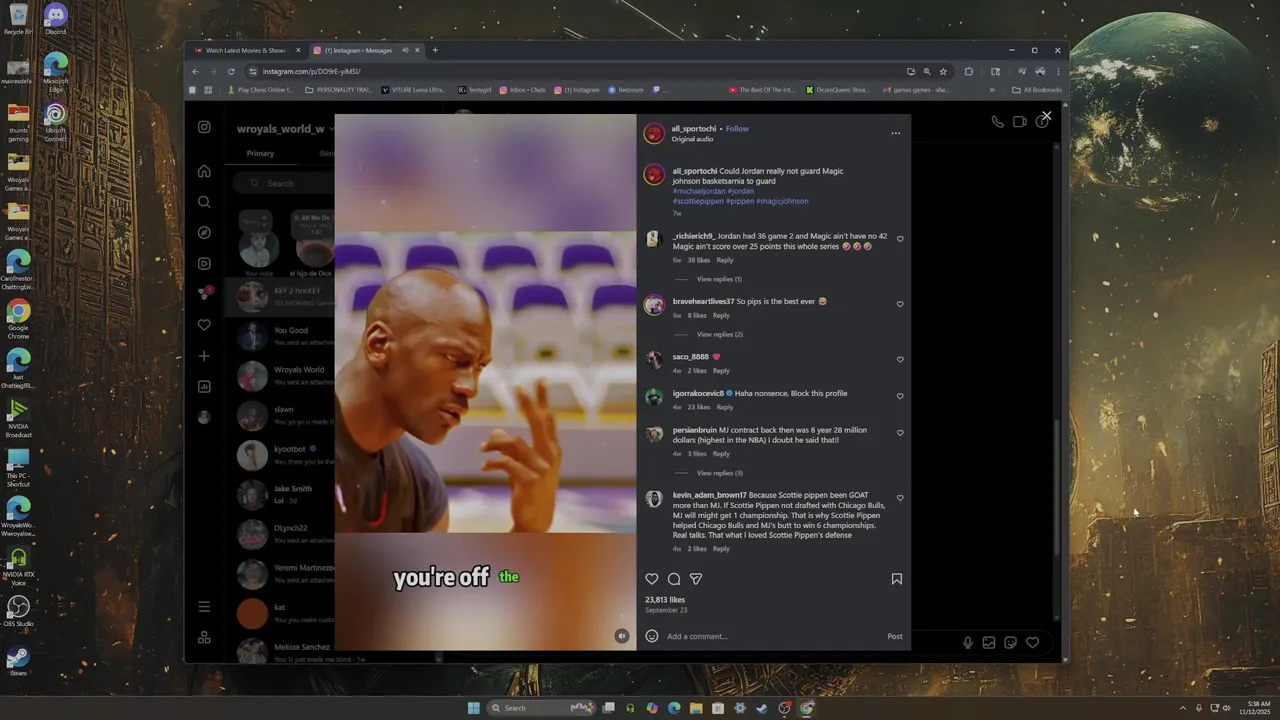
Task: Start audio call with phone icon
Action: point(997,121)
